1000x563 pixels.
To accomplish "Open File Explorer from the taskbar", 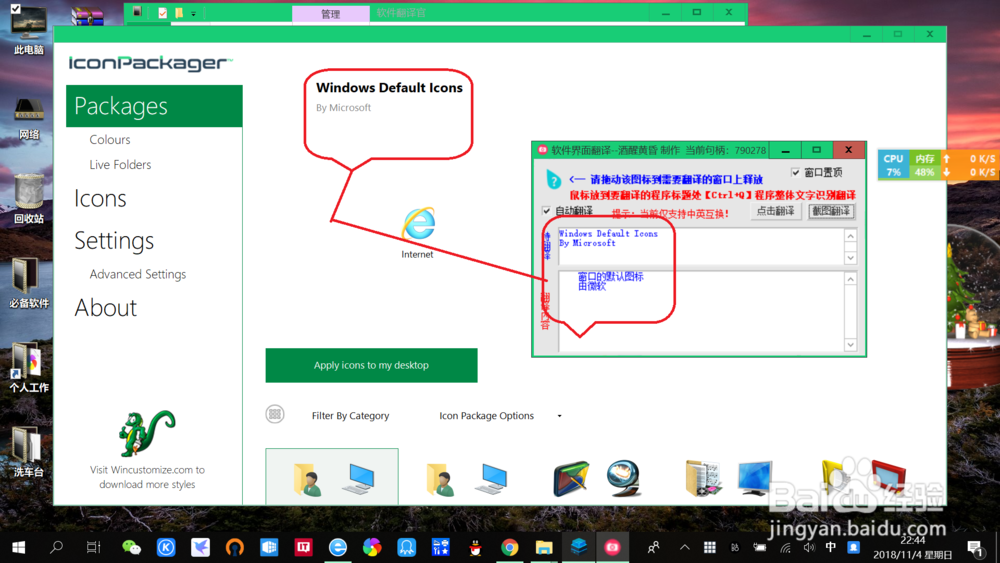I will click(x=544, y=547).
